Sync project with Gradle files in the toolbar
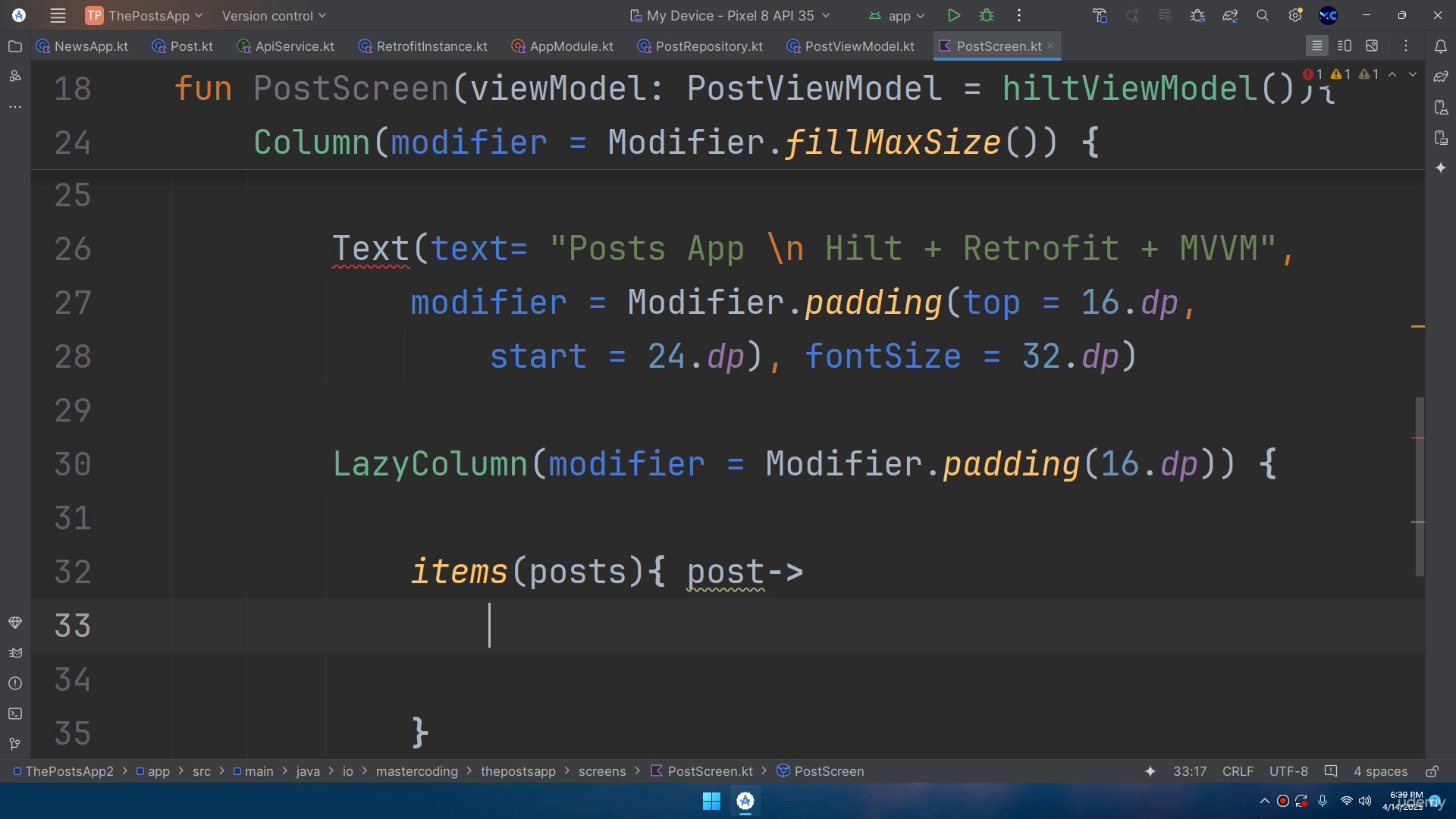 click(1230, 15)
